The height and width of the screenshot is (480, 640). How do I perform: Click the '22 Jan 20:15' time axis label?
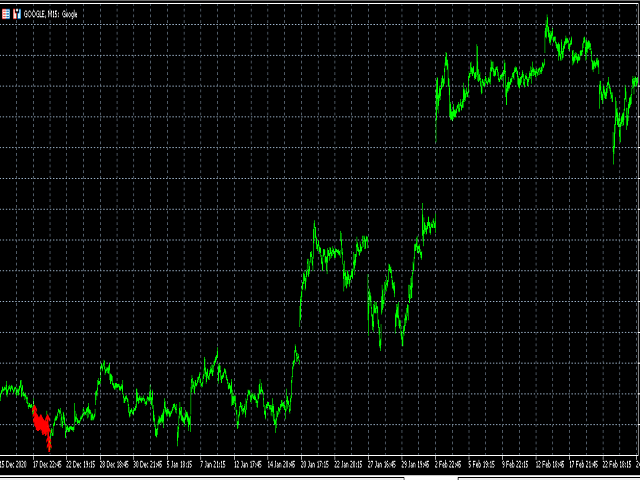click(349, 464)
